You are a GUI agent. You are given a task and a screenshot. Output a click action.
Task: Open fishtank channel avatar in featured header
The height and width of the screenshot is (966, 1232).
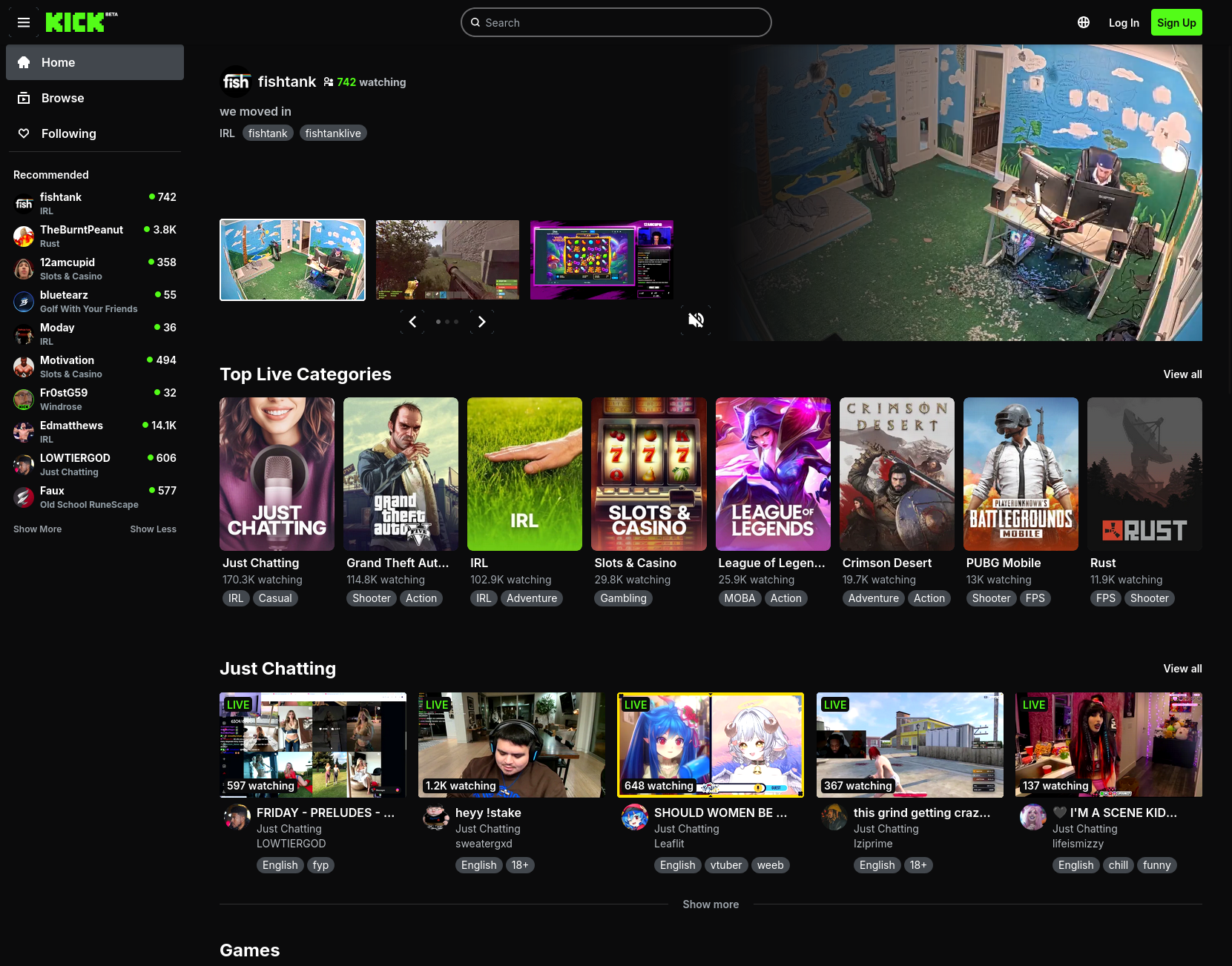pyautogui.click(x=236, y=82)
